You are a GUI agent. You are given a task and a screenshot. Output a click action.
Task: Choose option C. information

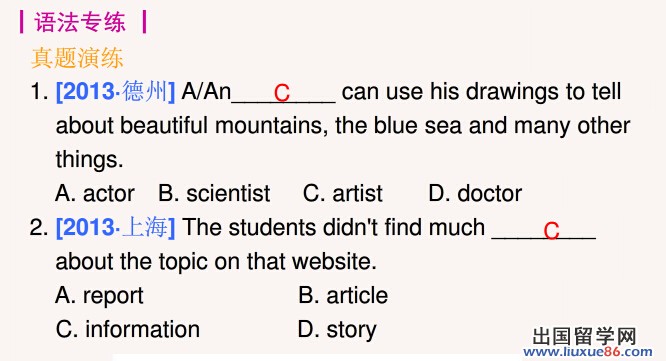click(x=127, y=330)
